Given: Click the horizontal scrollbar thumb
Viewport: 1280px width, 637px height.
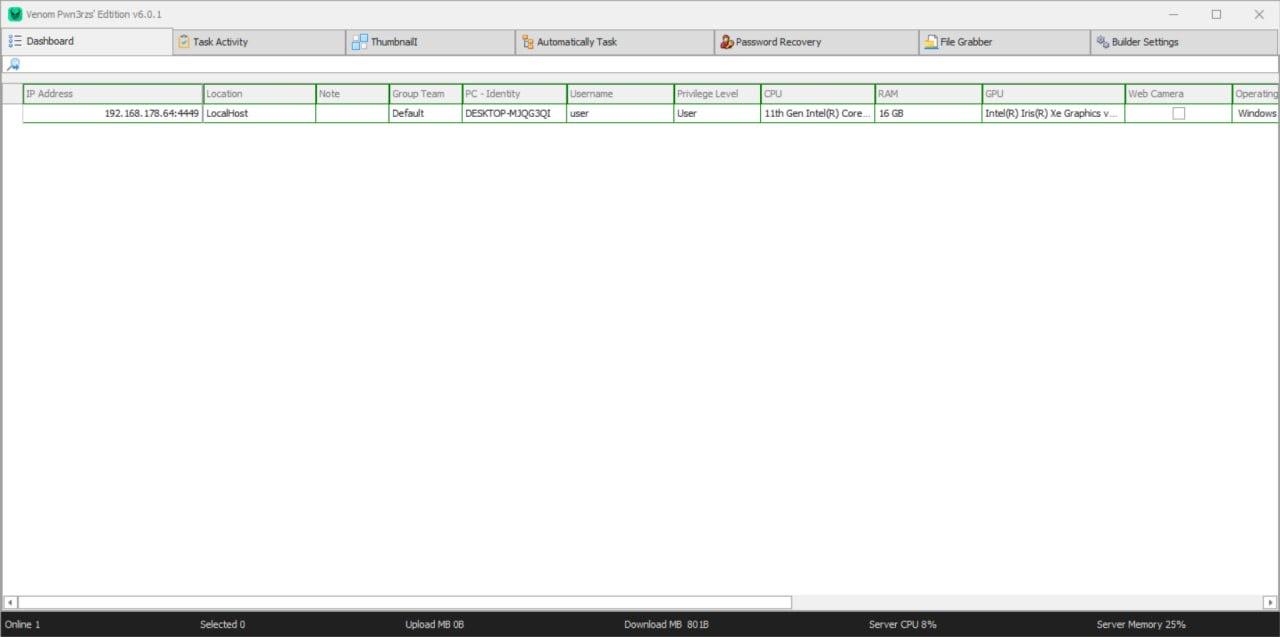Looking at the screenshot, I should [x=405, y=602].
